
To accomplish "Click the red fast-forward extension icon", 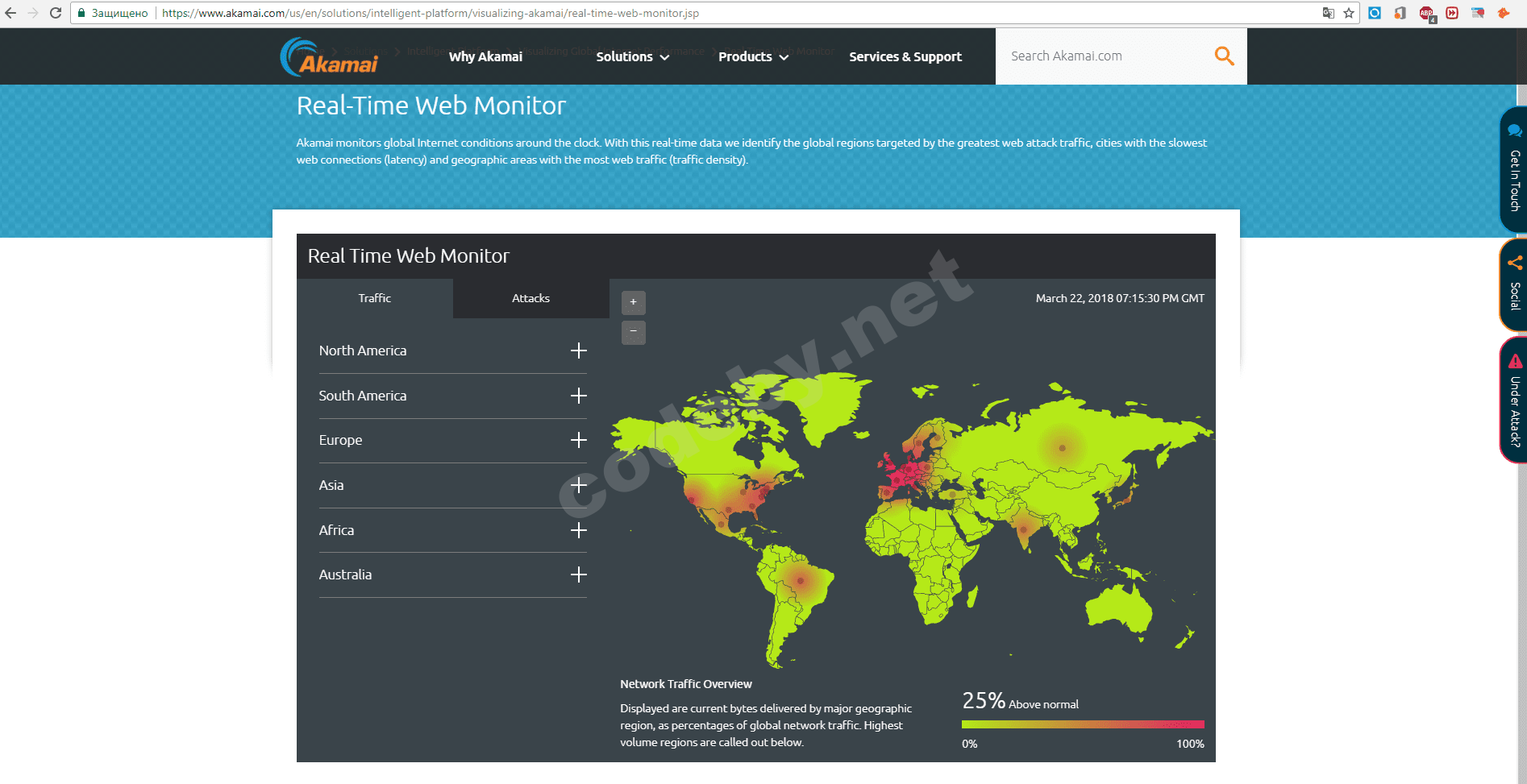I will 1452,13.
